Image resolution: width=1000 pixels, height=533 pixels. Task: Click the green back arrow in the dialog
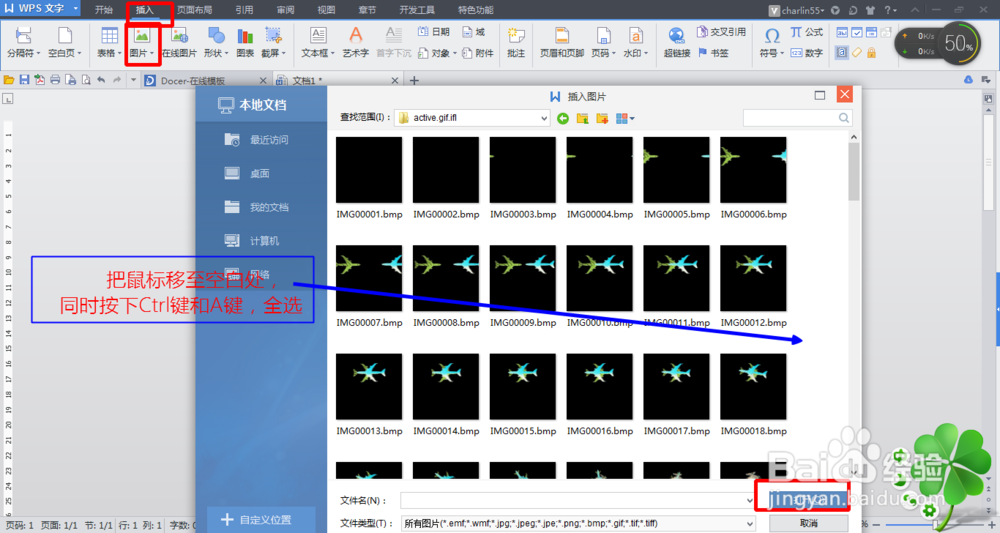pos(562,118)
